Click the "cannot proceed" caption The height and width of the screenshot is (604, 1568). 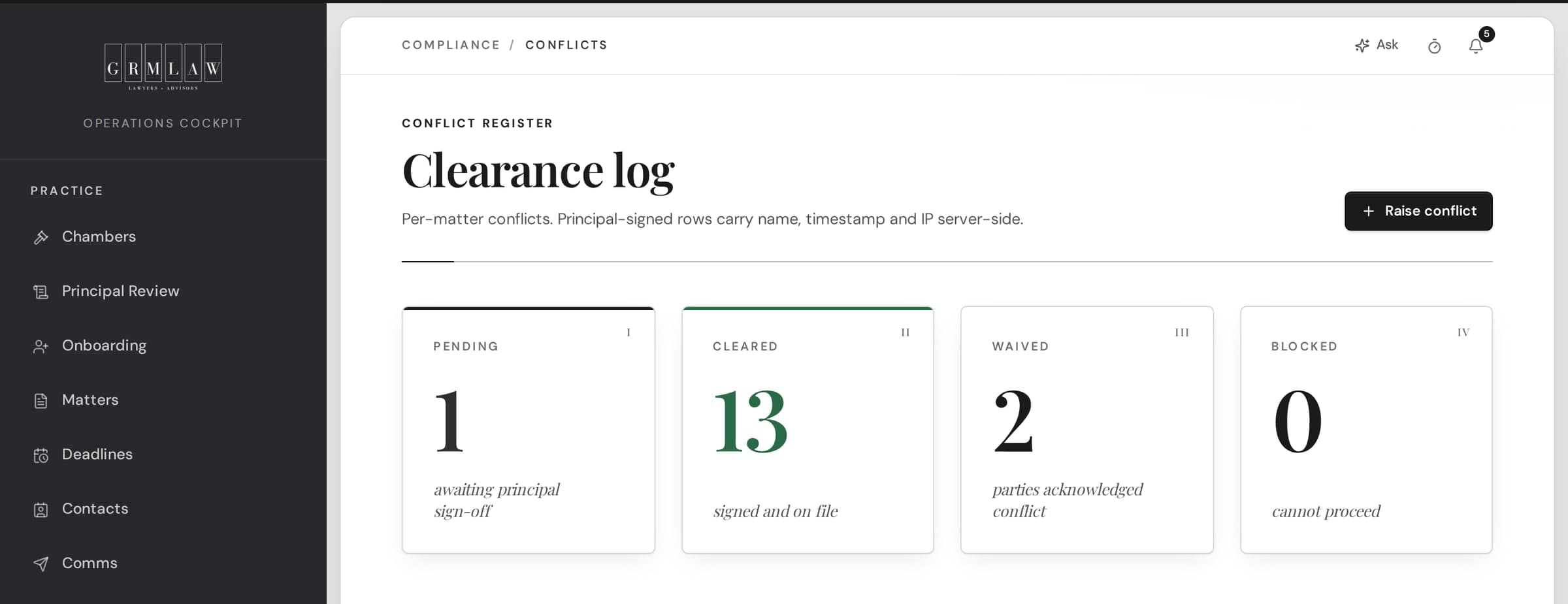click(x=1326, y=511)
